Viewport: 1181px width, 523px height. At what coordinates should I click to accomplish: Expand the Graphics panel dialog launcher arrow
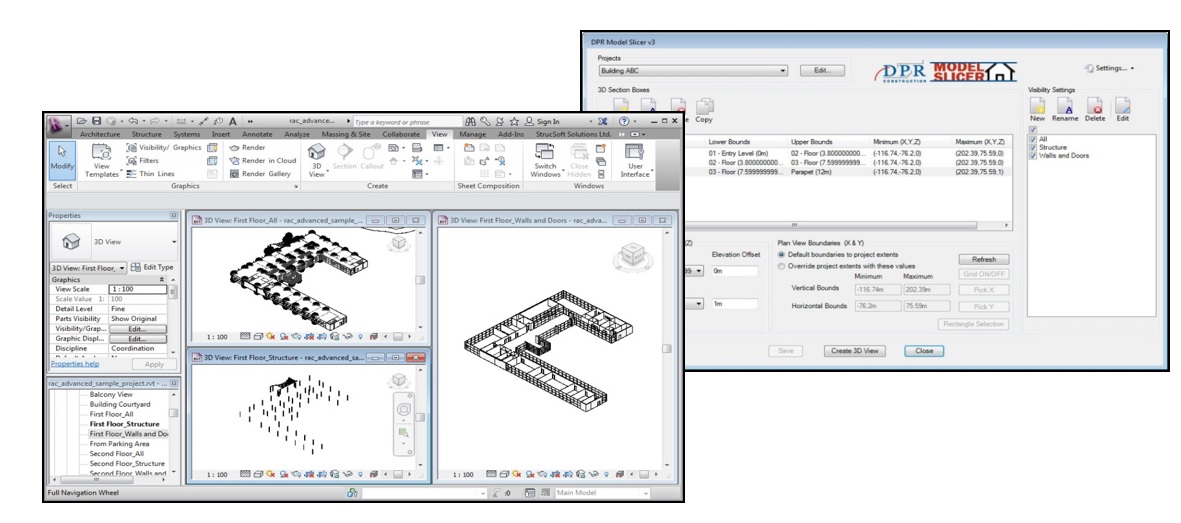295,186
